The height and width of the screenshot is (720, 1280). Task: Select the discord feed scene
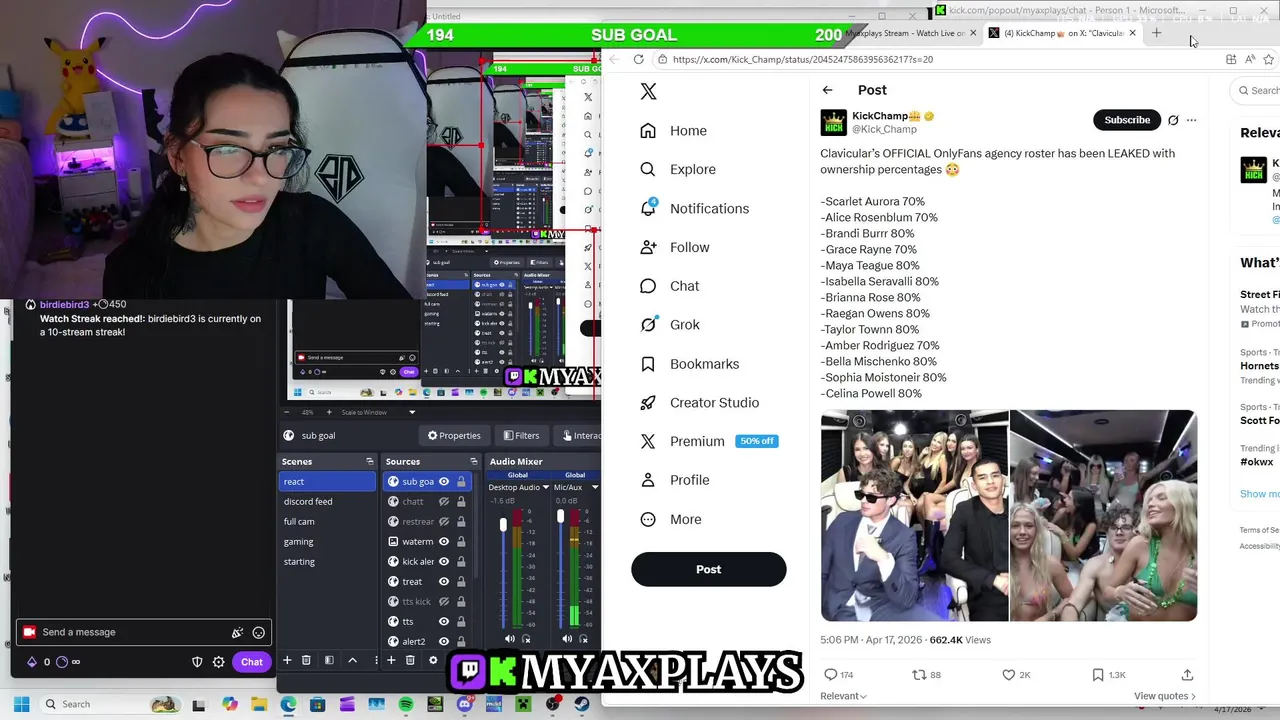327,501
